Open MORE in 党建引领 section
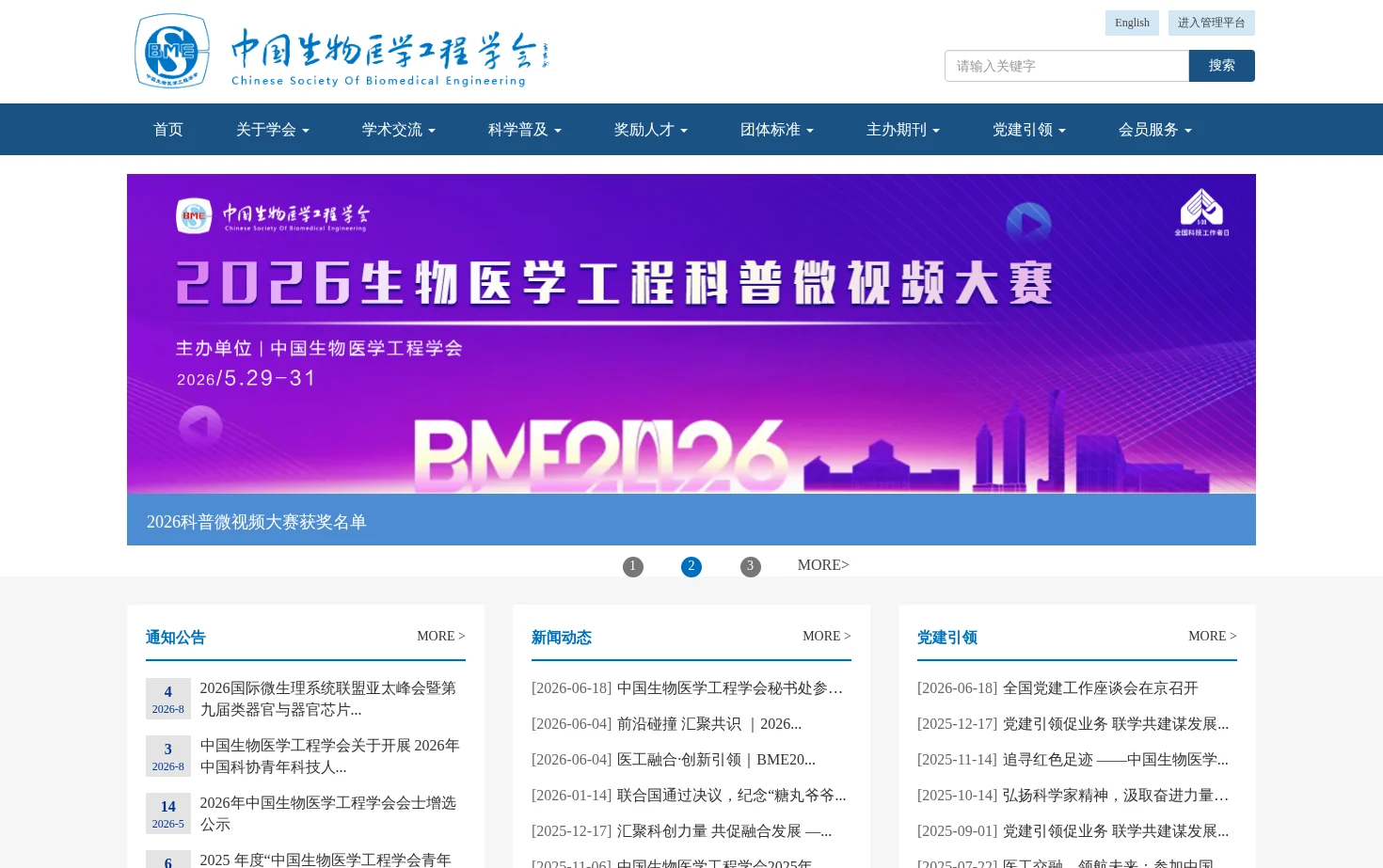This screenshot has width=1383, height=868. 1213,637
